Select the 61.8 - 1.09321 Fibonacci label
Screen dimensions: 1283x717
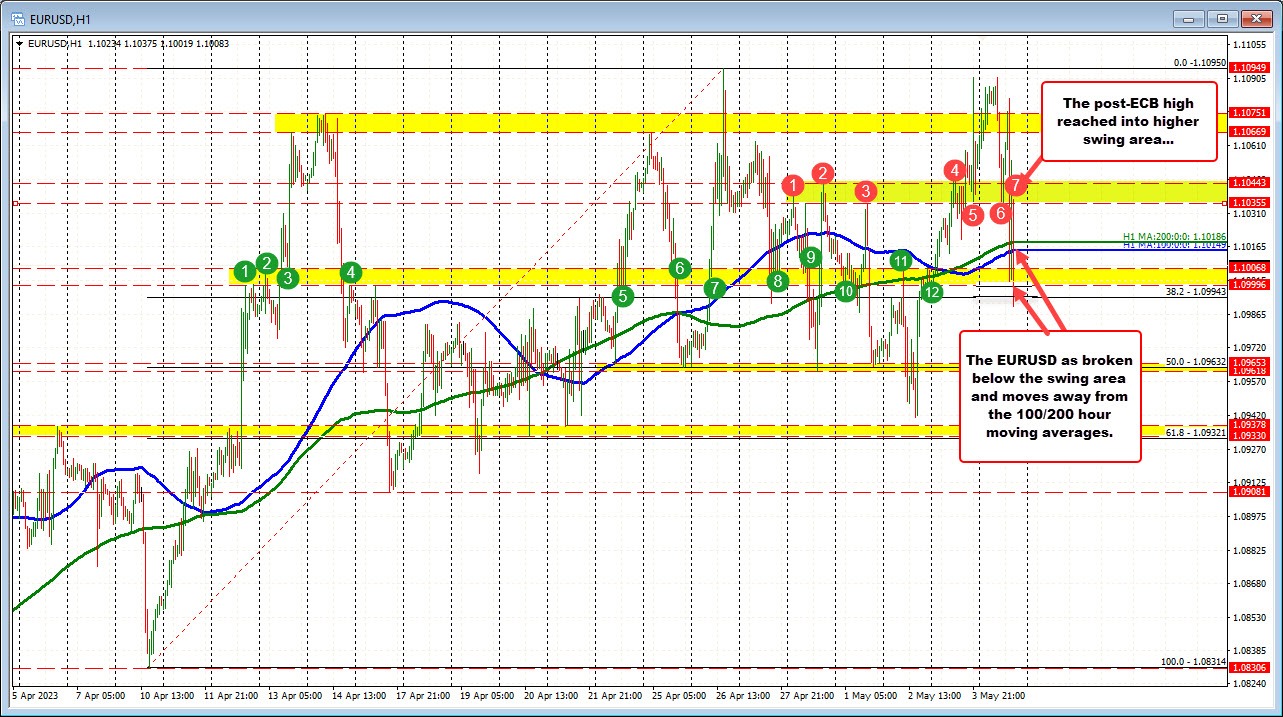(1195, 431)
